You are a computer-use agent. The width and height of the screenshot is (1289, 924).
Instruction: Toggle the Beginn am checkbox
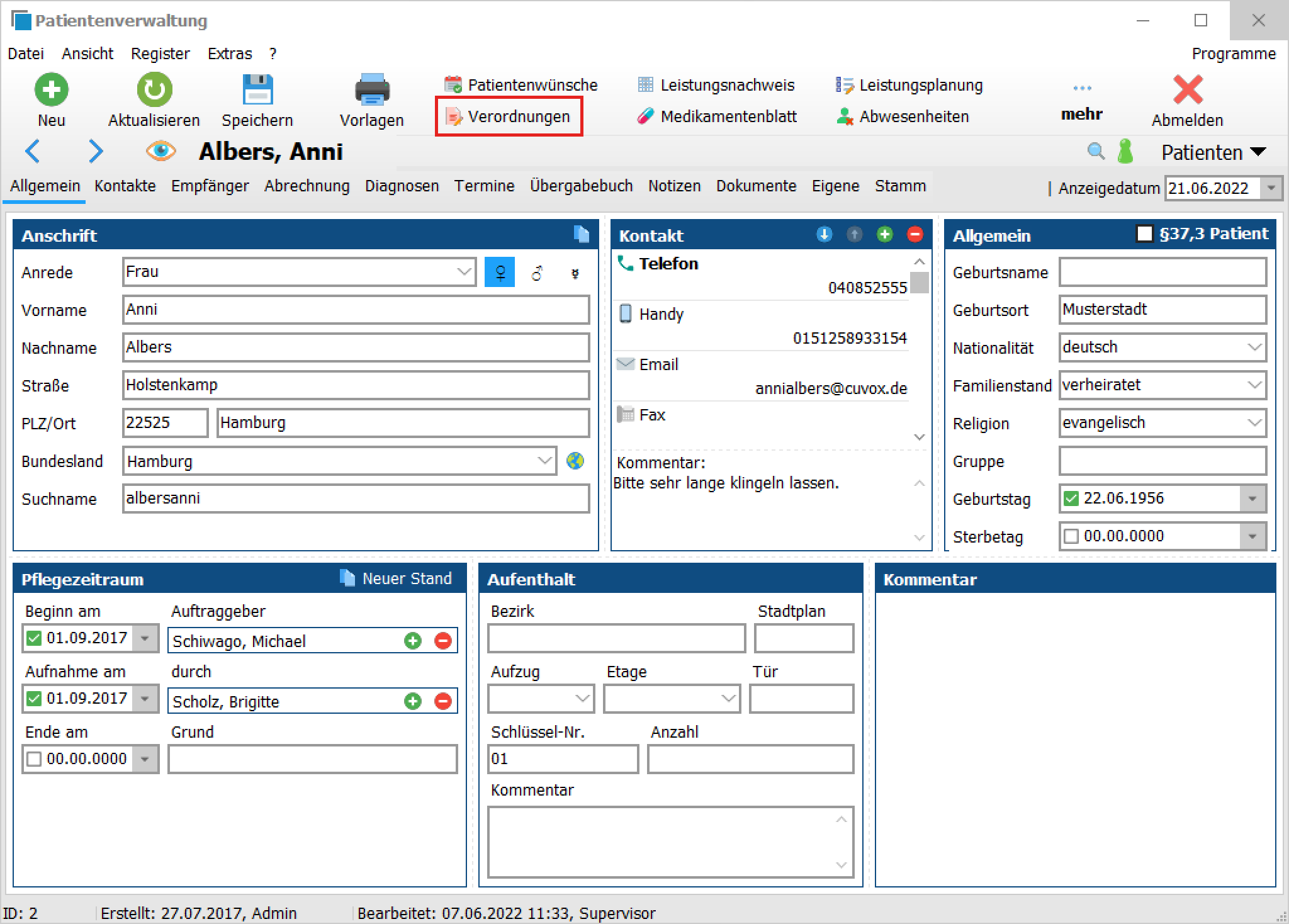[34, 638]
